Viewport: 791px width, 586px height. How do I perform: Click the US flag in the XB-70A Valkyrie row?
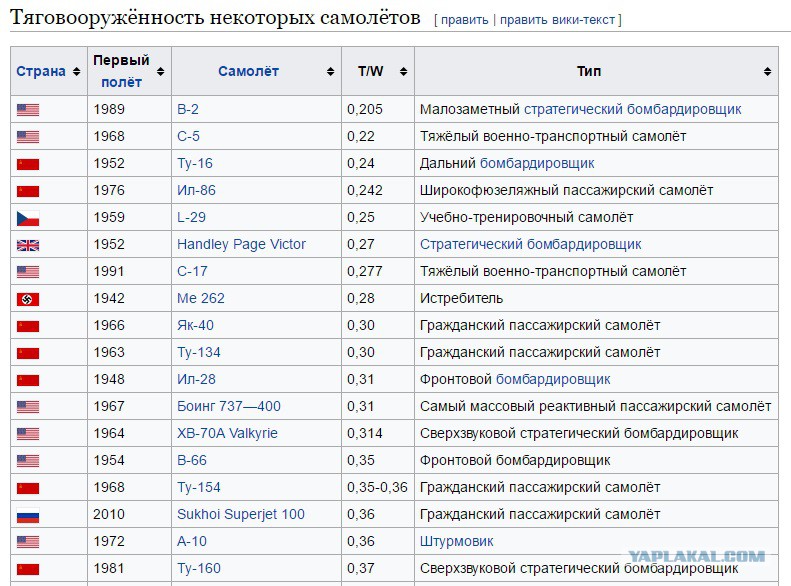(x=28, y=434)
